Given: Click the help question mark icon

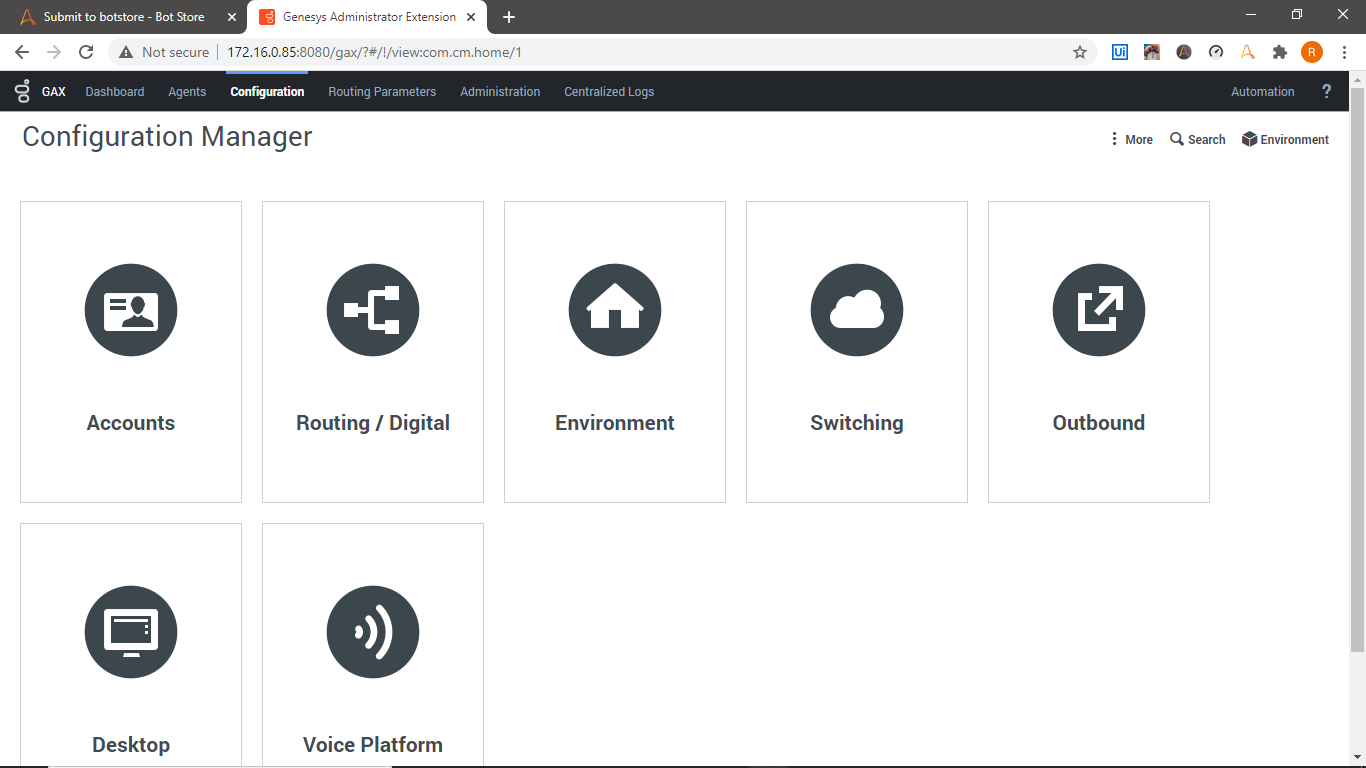Looking at the screenshot, I should pyautogui.click(x=1327, y=91).
